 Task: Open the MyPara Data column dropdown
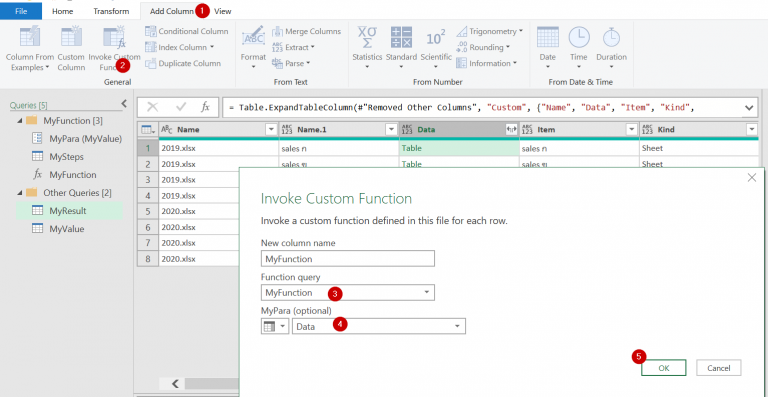(379, 327)
